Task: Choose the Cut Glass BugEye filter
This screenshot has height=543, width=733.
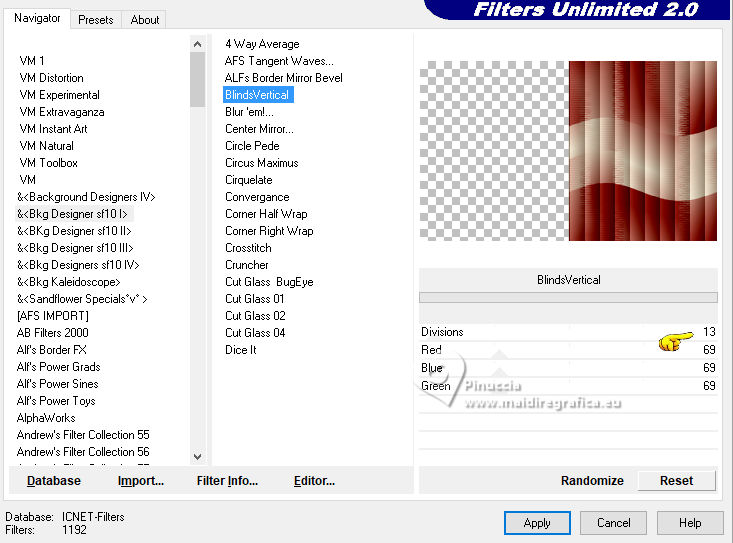Action: [269, 282]
